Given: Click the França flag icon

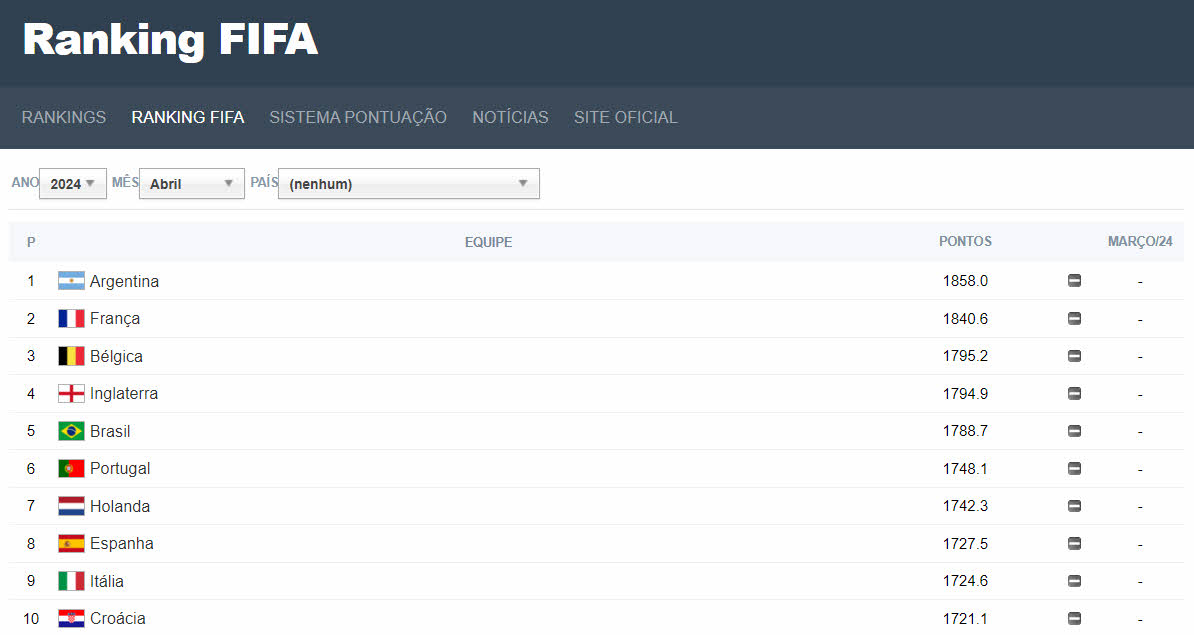Looking at the screenshot, I should pos(72,318).
